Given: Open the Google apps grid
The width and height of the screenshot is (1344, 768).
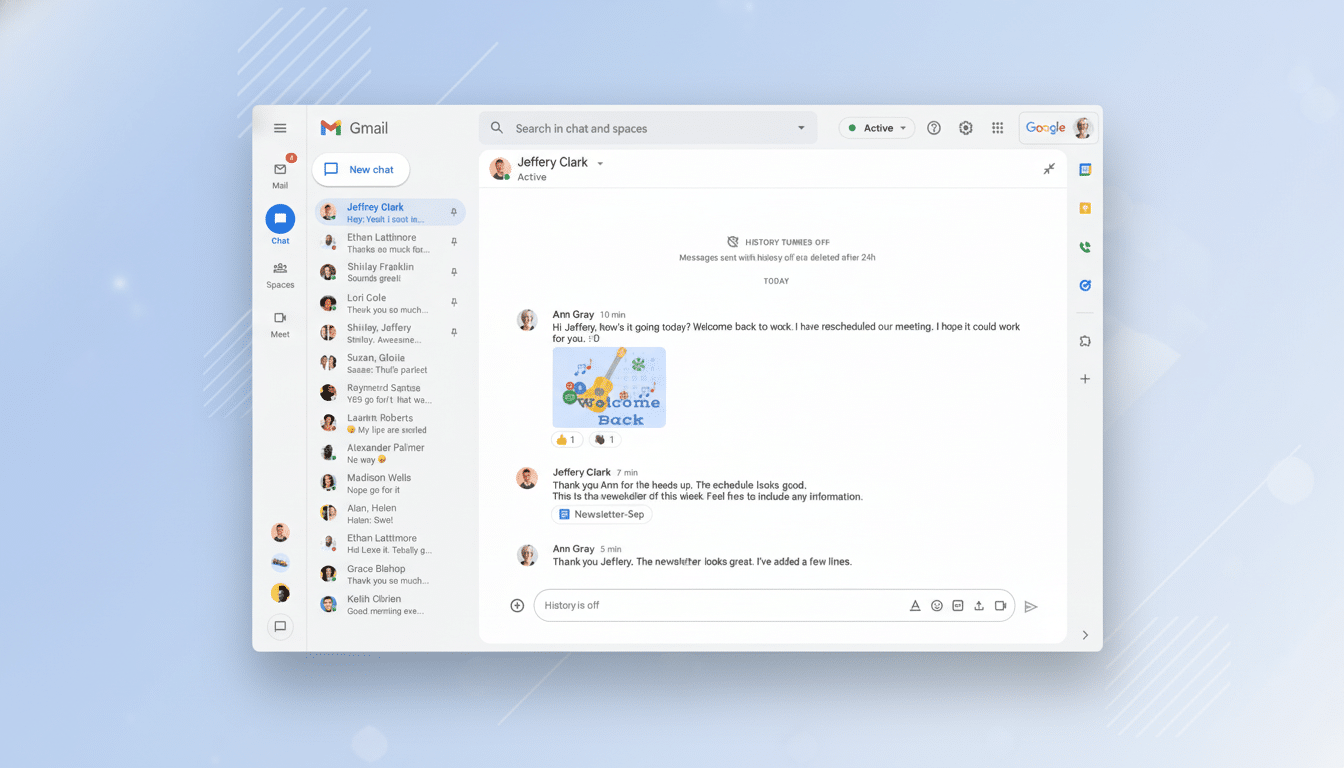Looking at the screenshot, I should click(997, 128).
